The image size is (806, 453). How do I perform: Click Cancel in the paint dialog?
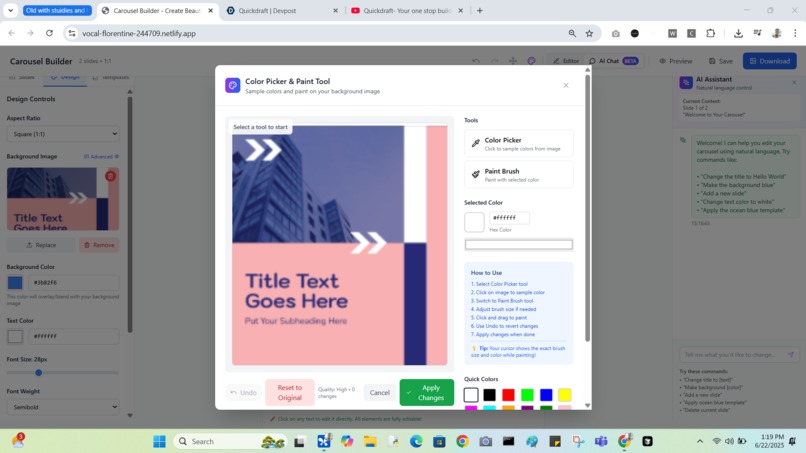[x=379, y=392]
